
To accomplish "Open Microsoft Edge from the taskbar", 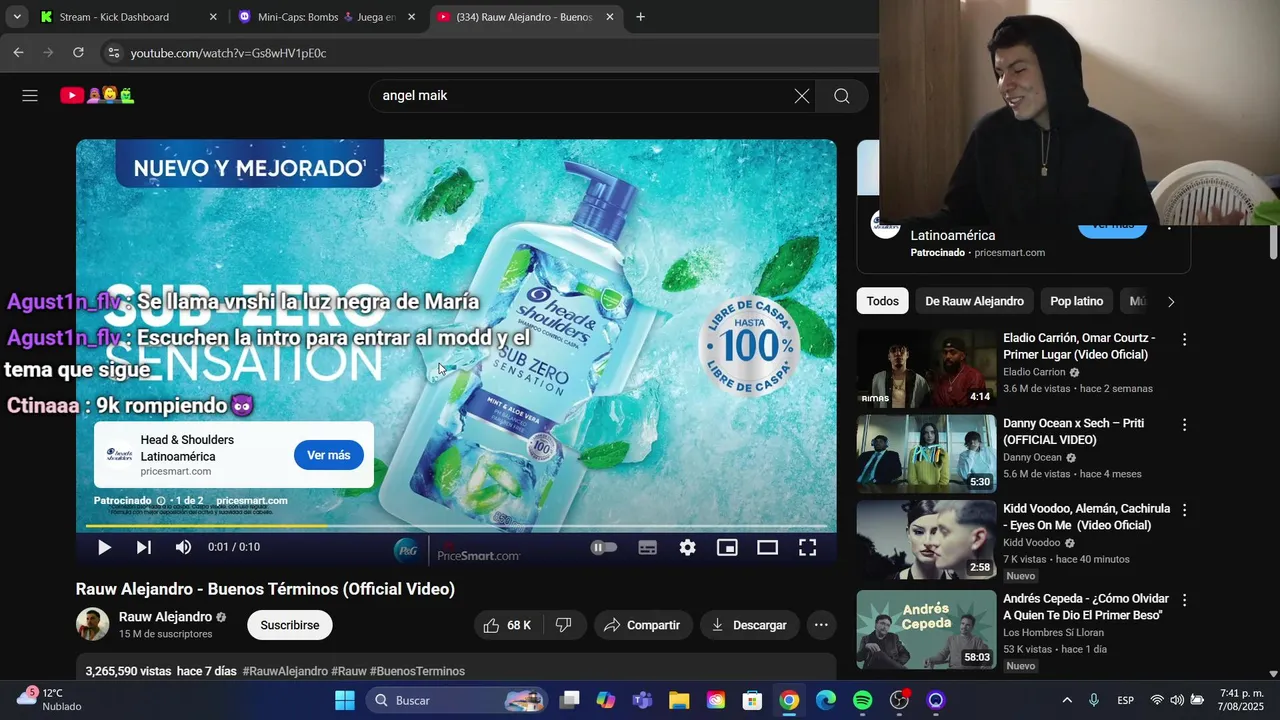I will (825, 700).
